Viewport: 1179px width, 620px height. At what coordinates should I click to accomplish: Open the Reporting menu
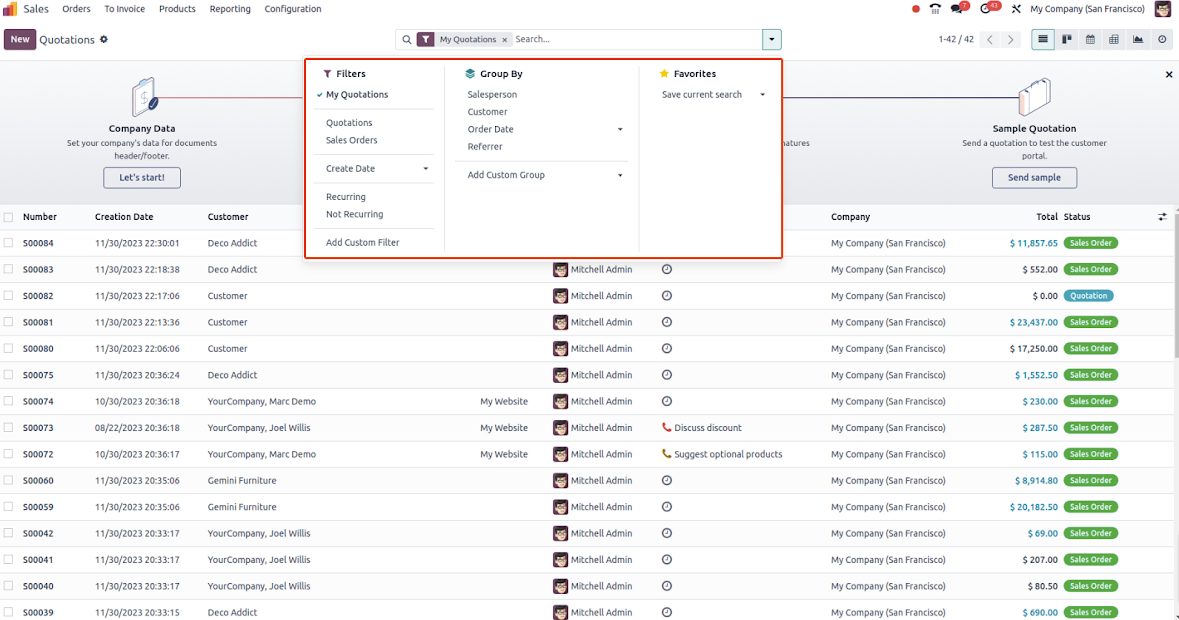coord(230,9)
